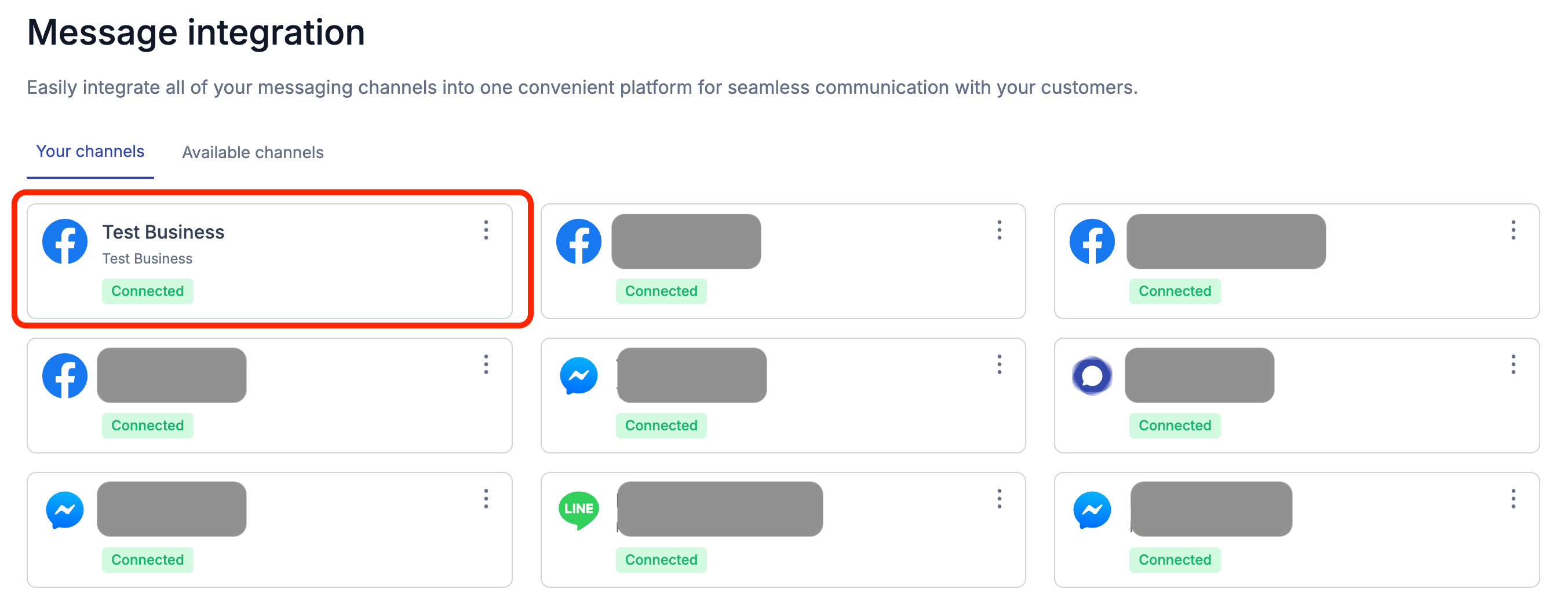Click the Messenger icon in the center card

(578, 376)
